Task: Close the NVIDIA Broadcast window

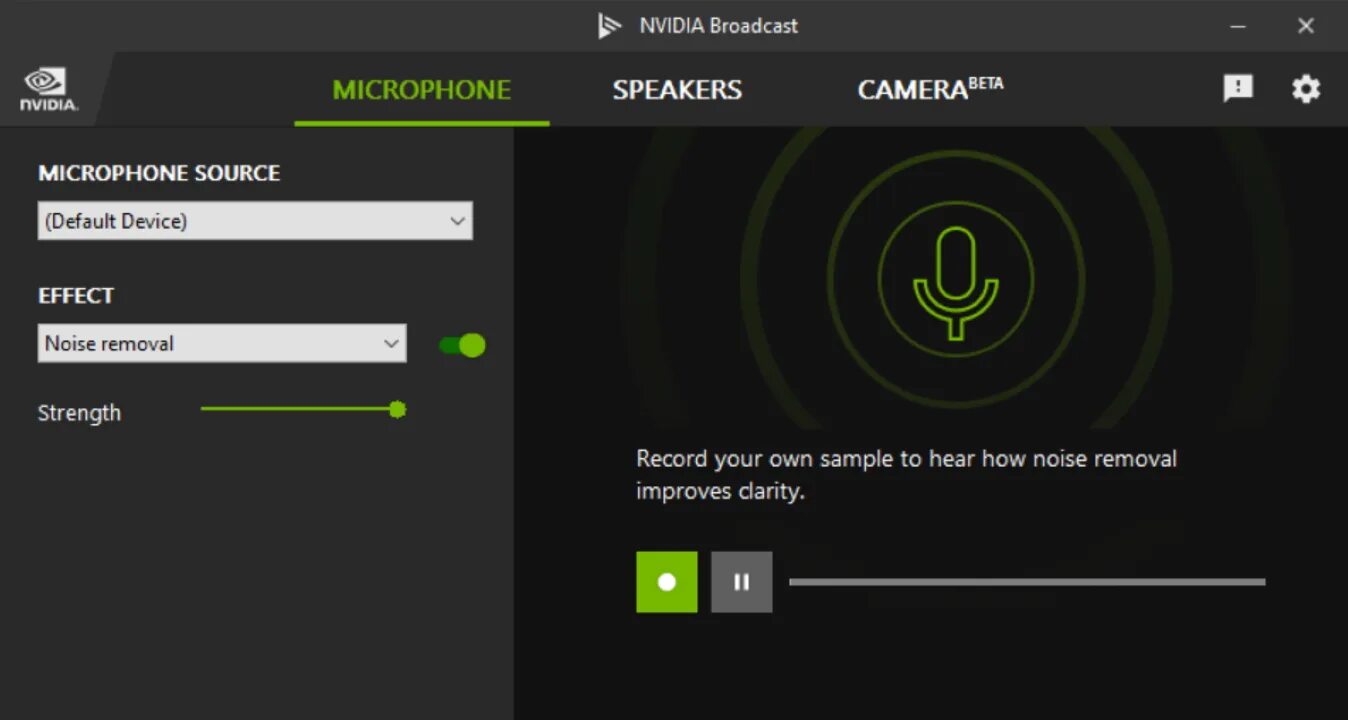Action: pyautogui.click(x=1306, y=26)
